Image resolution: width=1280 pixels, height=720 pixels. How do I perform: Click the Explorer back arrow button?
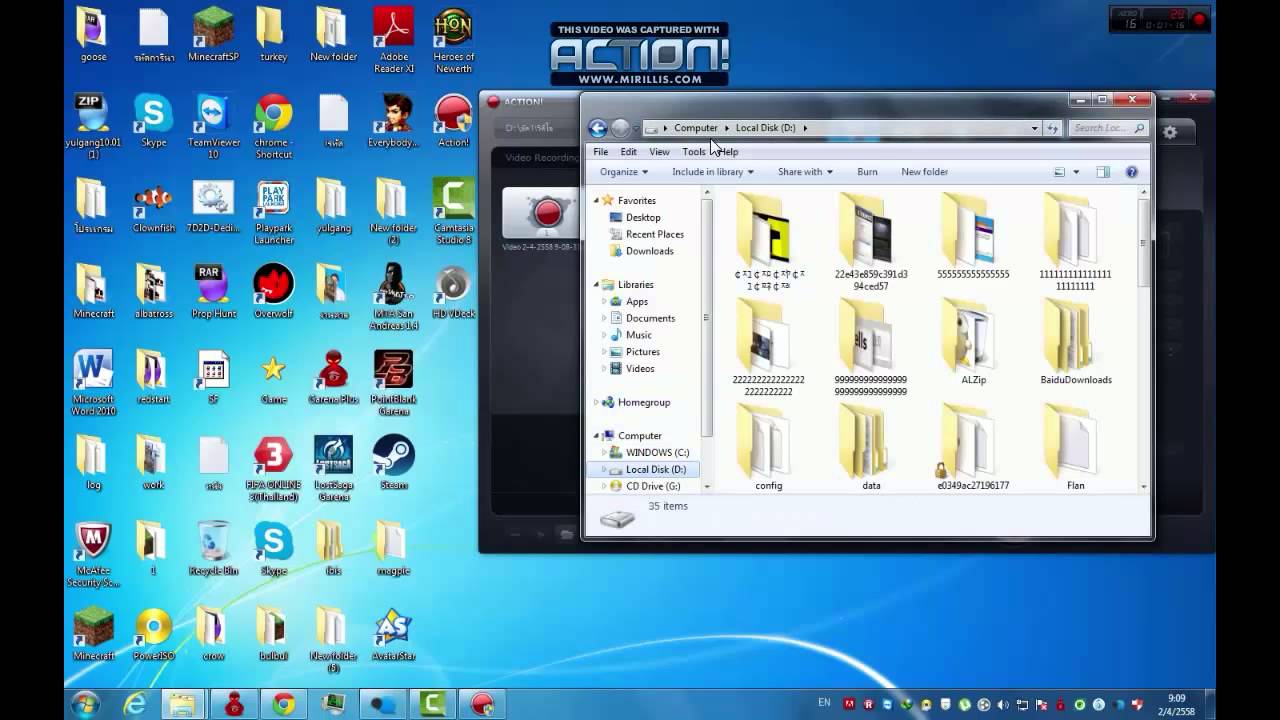click(598, 128)
